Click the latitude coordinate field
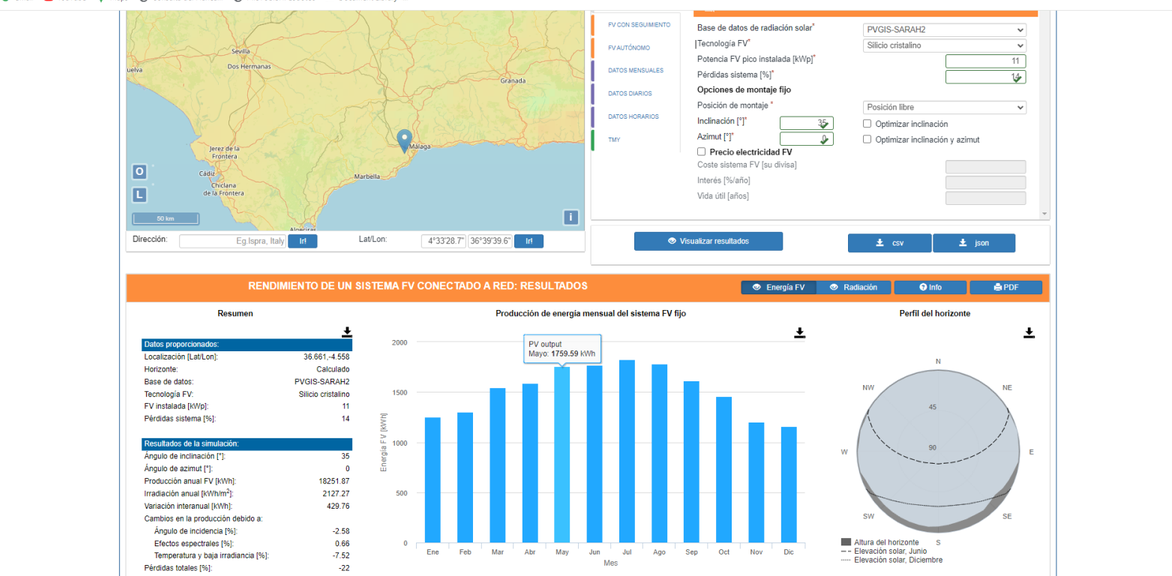Screen dimensions: 1172x576 pos(490,241)
